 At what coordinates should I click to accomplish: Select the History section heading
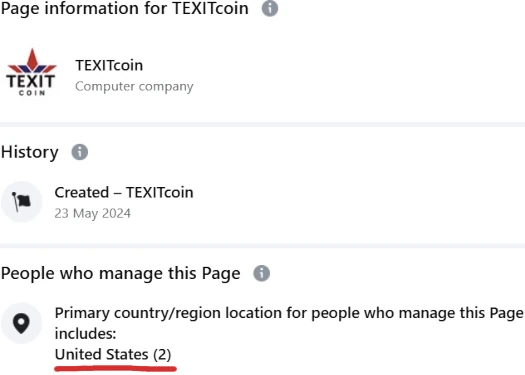(30, 152)
